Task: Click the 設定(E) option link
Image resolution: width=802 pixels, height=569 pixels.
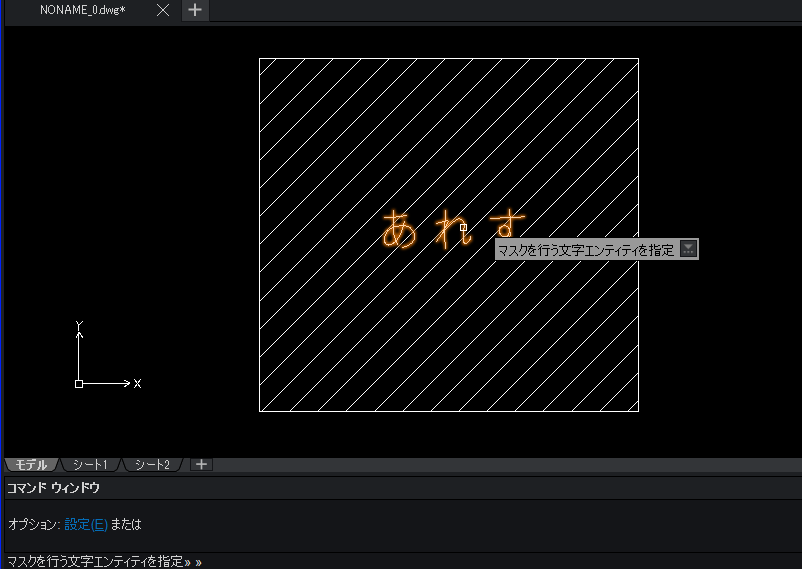Action: coord(86,524)
